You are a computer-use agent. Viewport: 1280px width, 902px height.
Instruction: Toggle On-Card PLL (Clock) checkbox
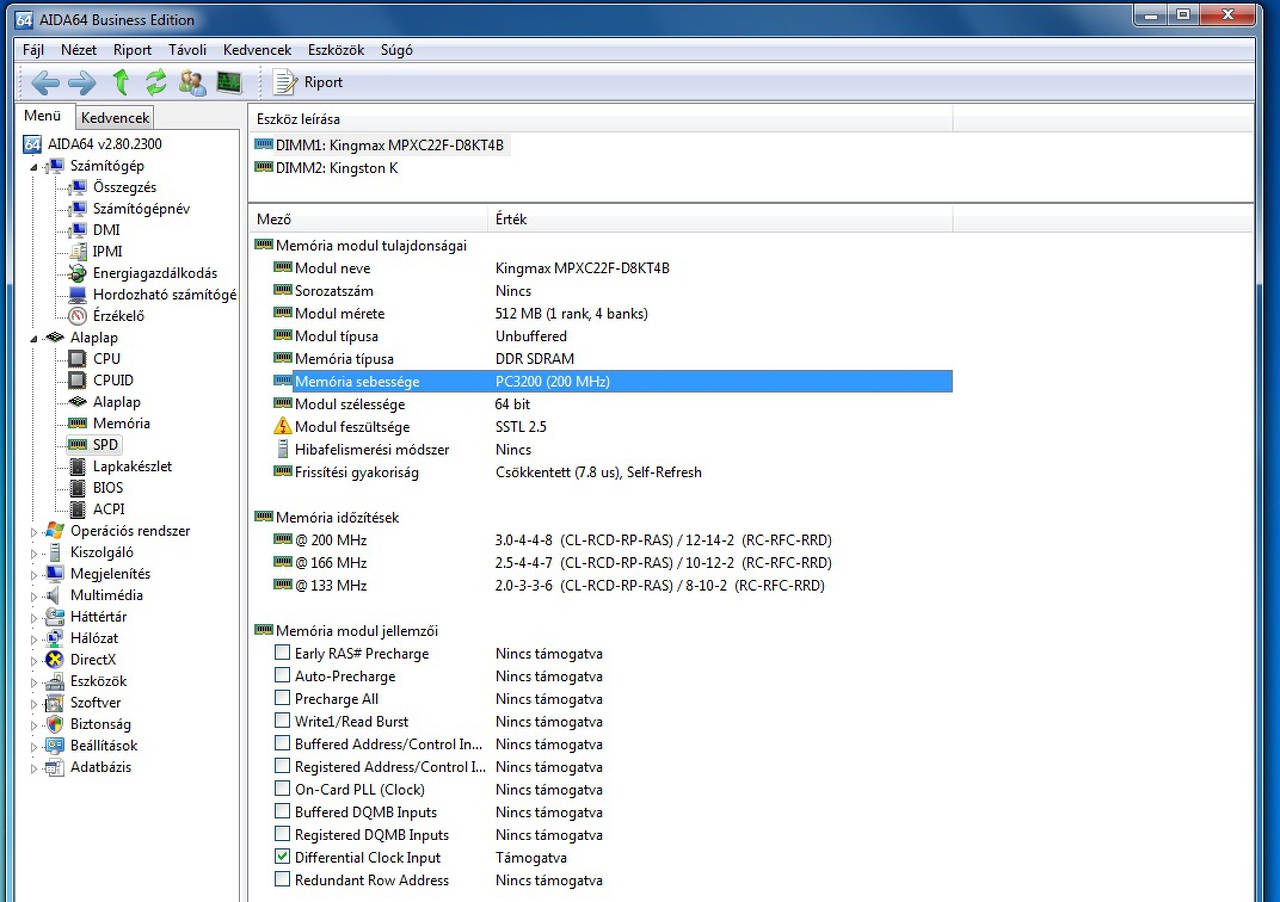[x=282, y=789]
